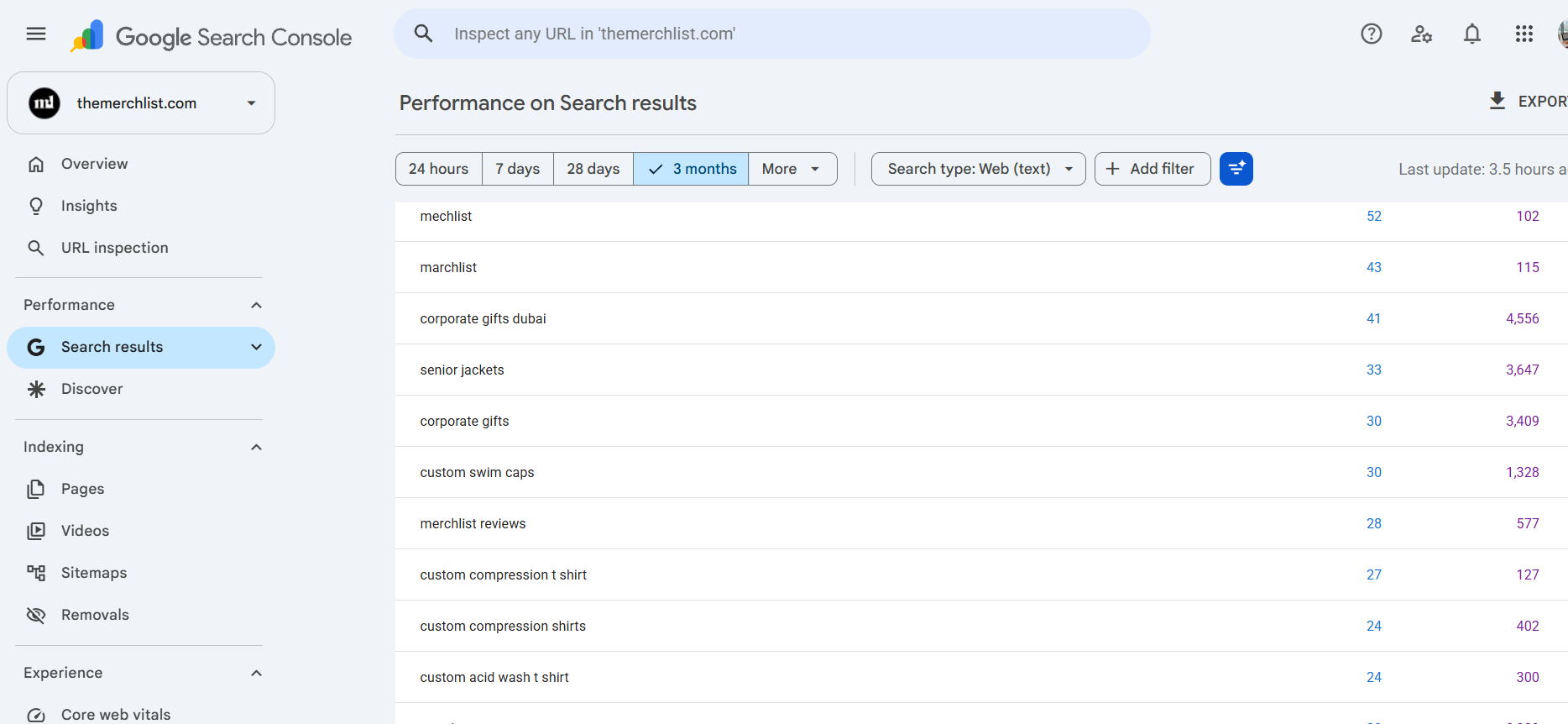
Task: Click the Add filter button
Action: click(1152, 169)
